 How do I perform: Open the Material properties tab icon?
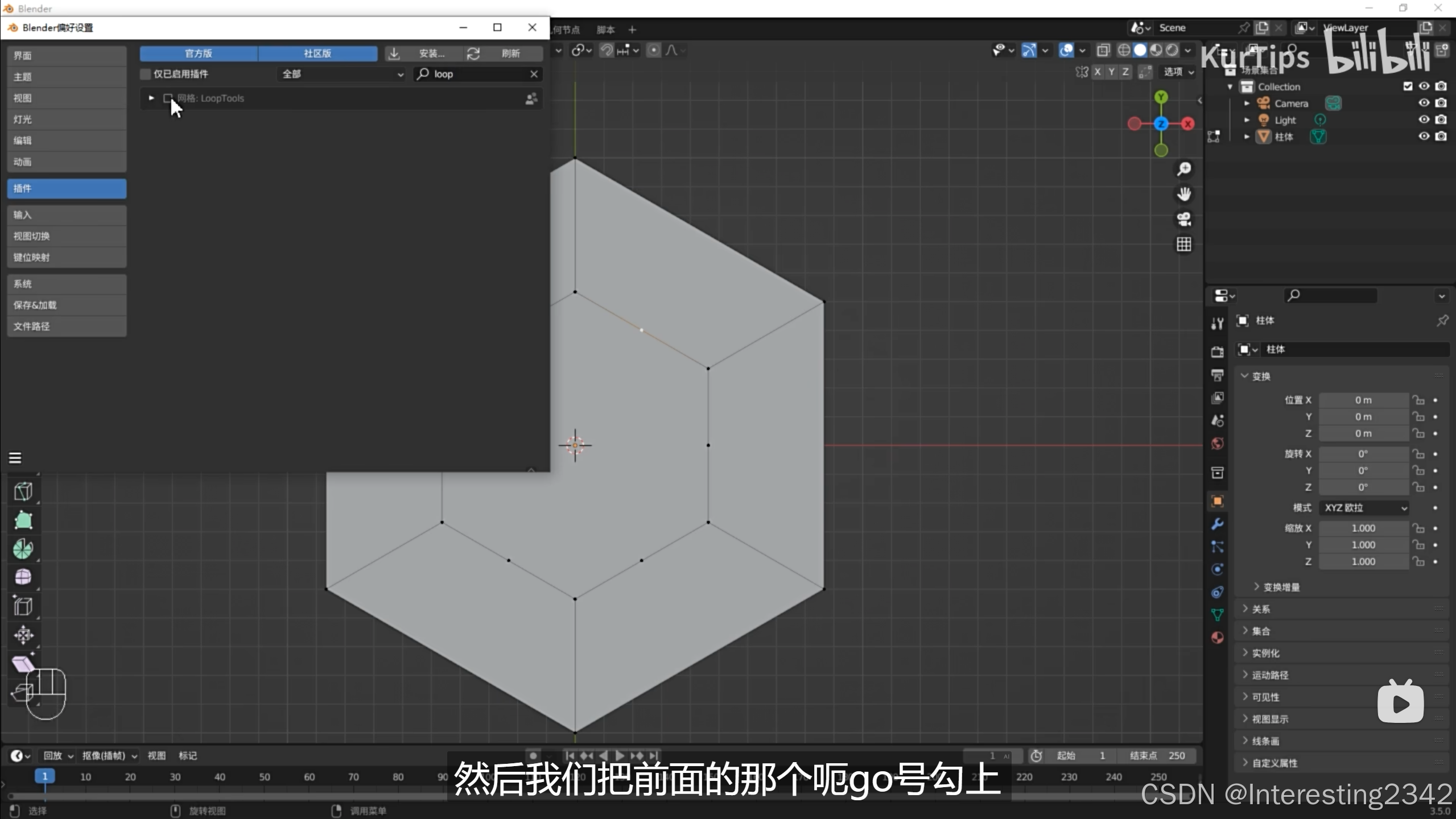coord(1217,638)
